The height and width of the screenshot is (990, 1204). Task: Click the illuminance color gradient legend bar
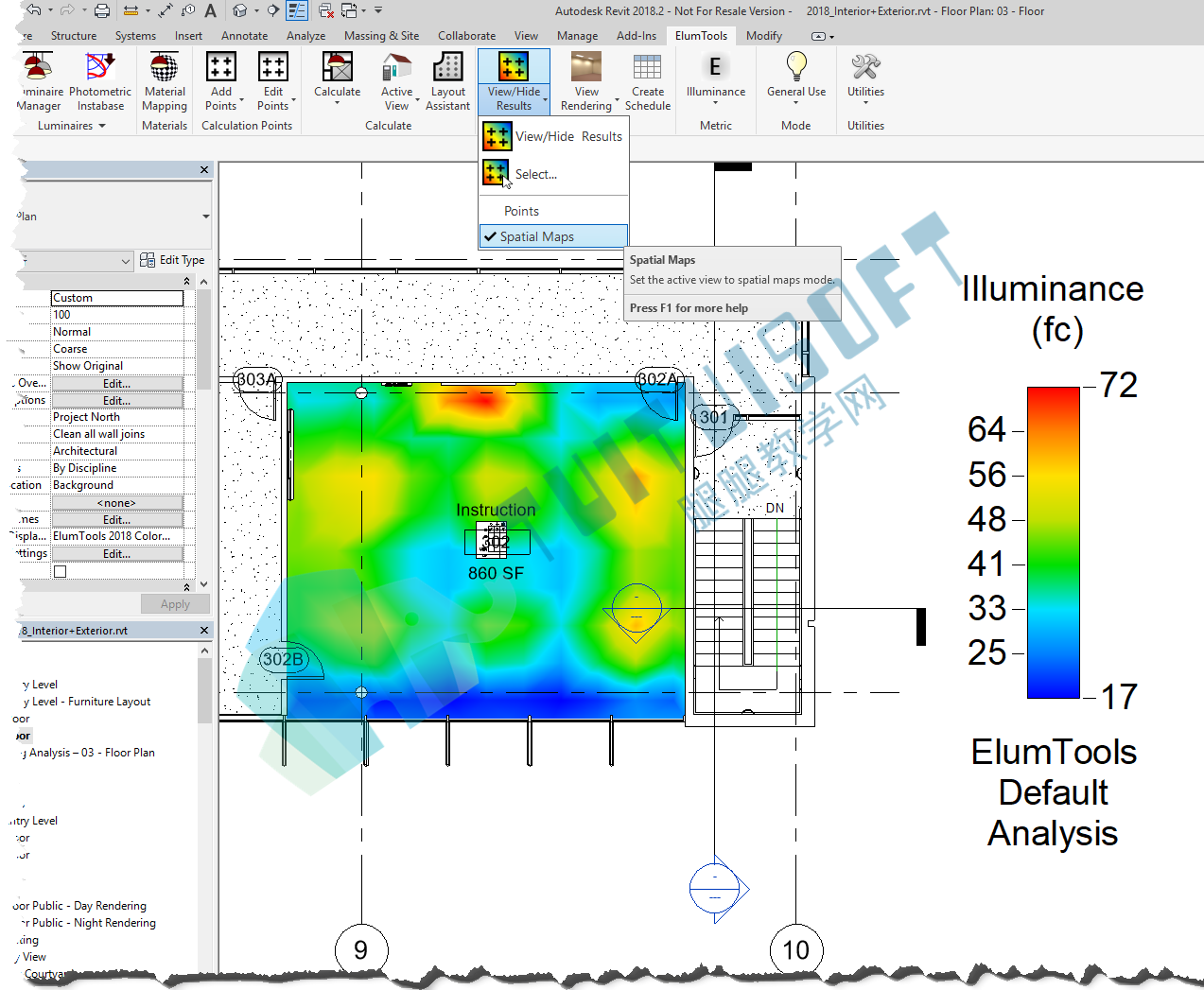[1054, 542]
